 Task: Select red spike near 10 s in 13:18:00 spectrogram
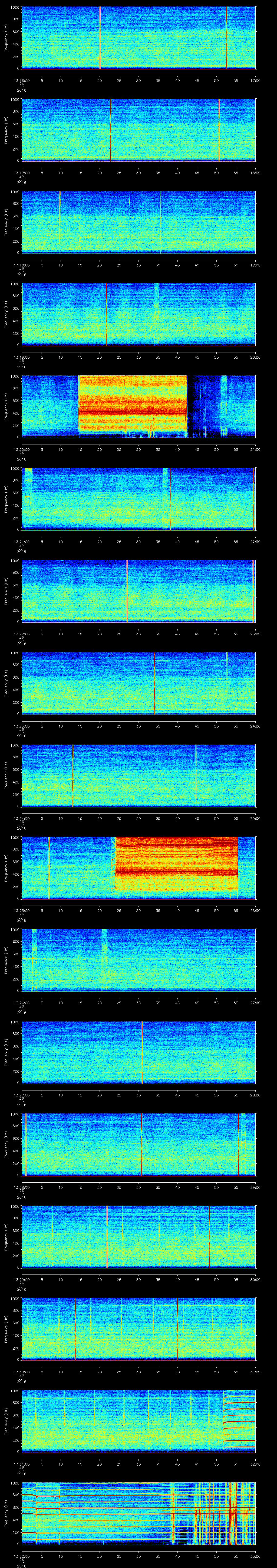pos(60,222)
